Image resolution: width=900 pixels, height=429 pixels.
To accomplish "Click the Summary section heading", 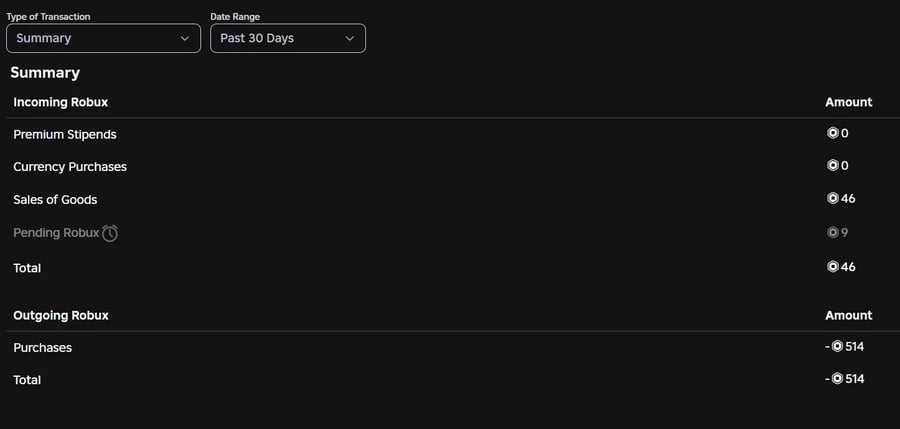I will (x=45, y=72).
